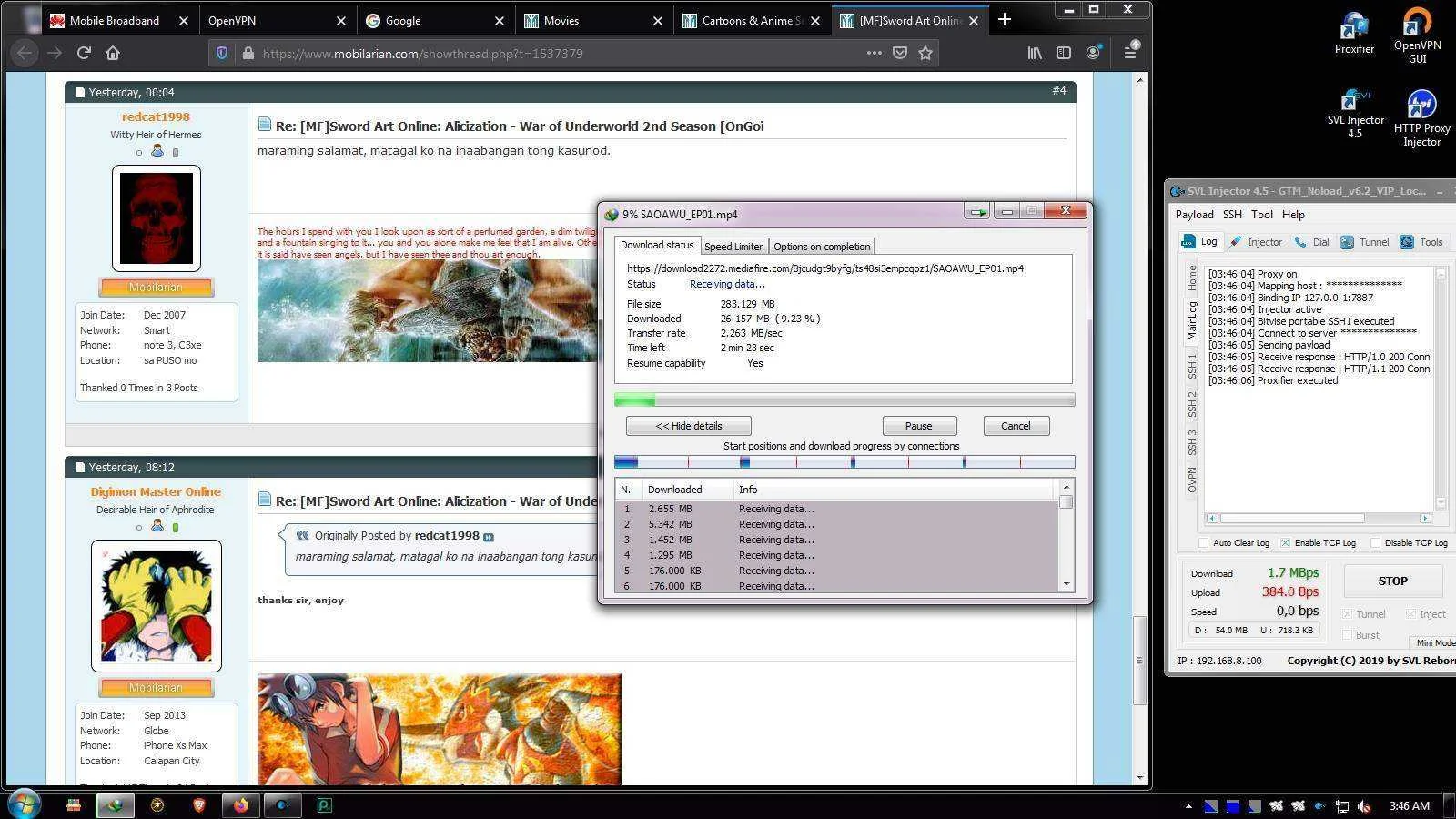Open post number #4 link

[1058, 91]
